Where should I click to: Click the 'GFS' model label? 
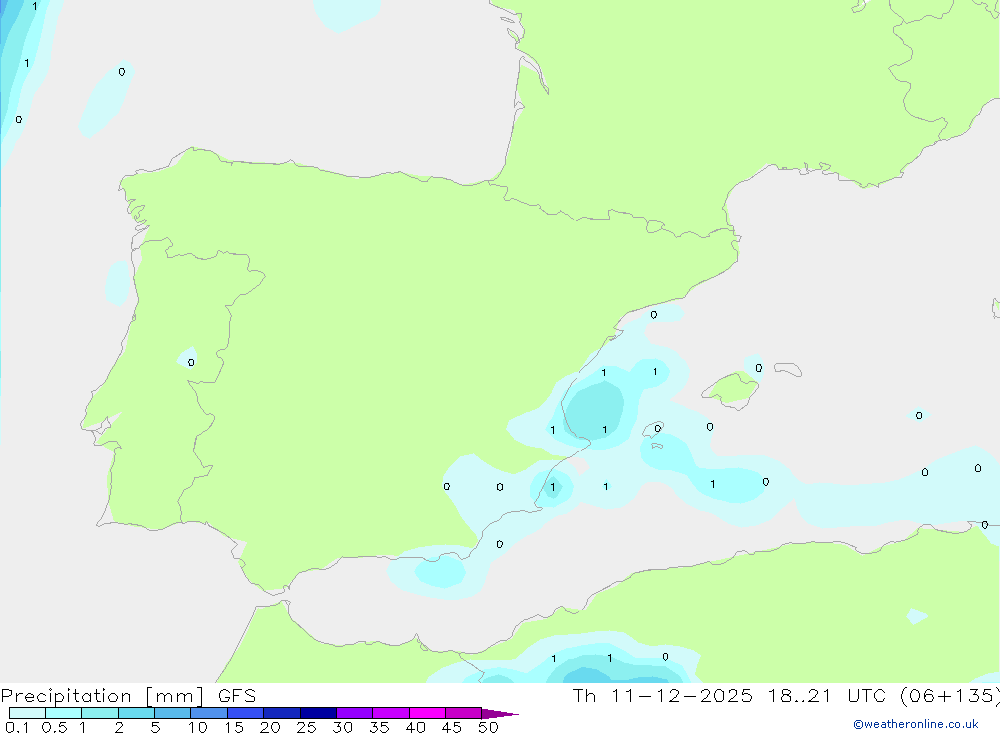click(237, 696)
